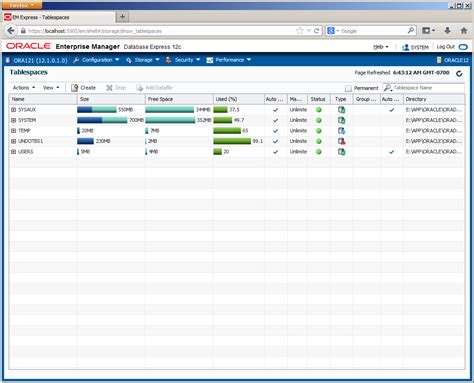474x383 pixels.
Task: Sort by the Used (%) column header
Action: (x=238, y=99)
